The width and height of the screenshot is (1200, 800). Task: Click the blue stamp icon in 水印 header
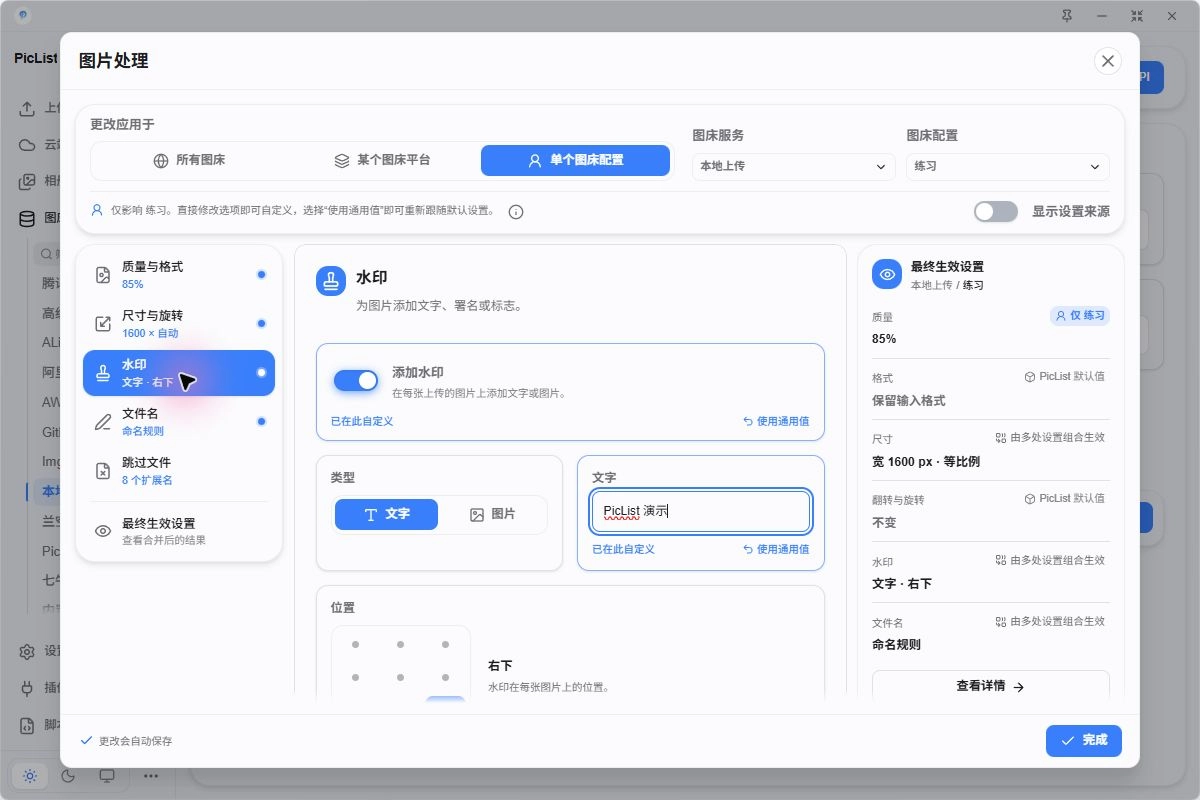[x=331, y=281]
